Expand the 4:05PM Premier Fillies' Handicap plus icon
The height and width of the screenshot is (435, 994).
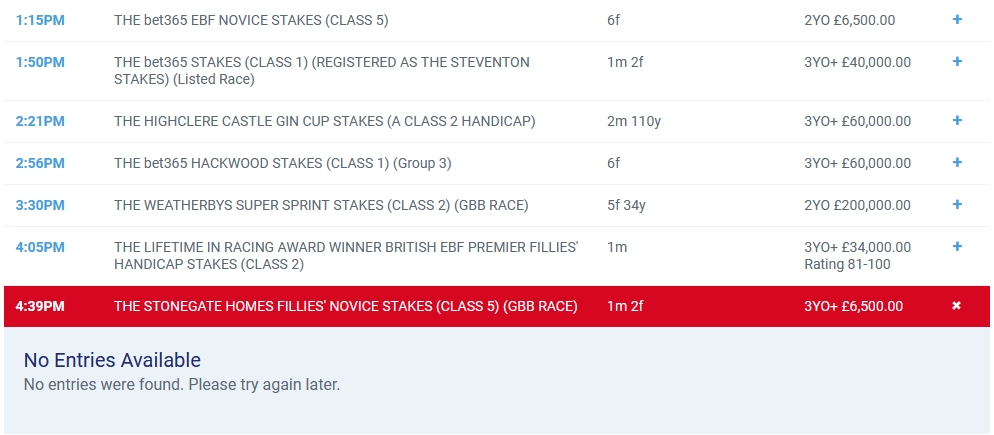coord(957,247)
